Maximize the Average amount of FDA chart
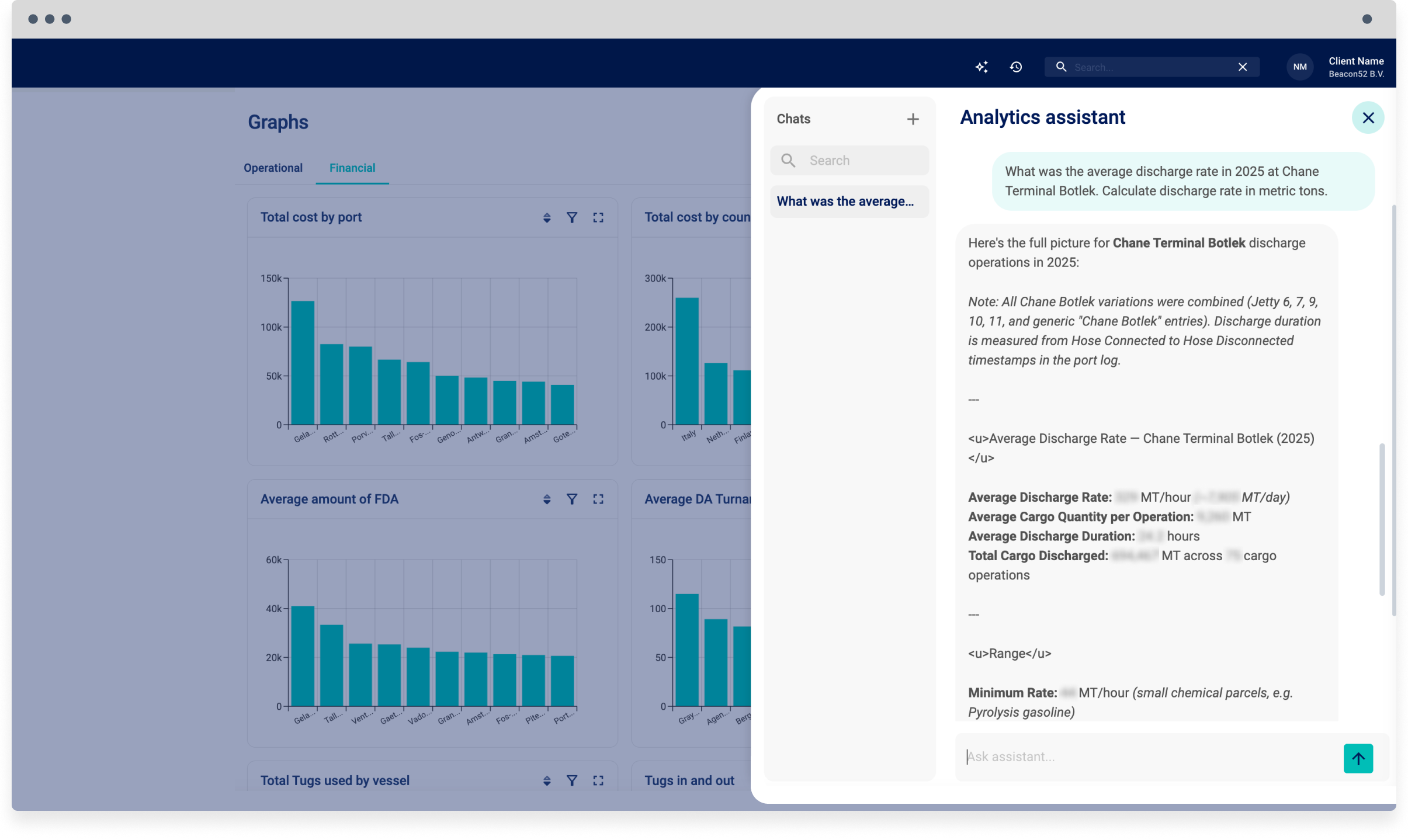This screenshot has width=1408, height=840. coord(598,499)
